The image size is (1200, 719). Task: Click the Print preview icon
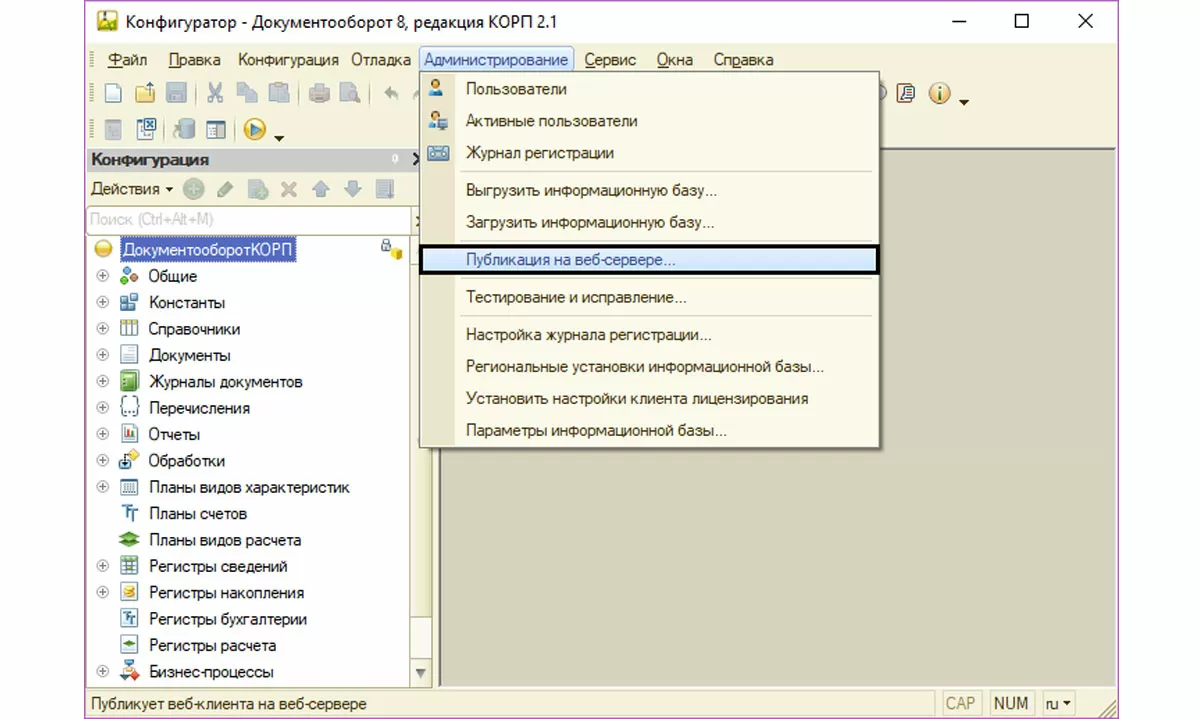pos(349,93)
